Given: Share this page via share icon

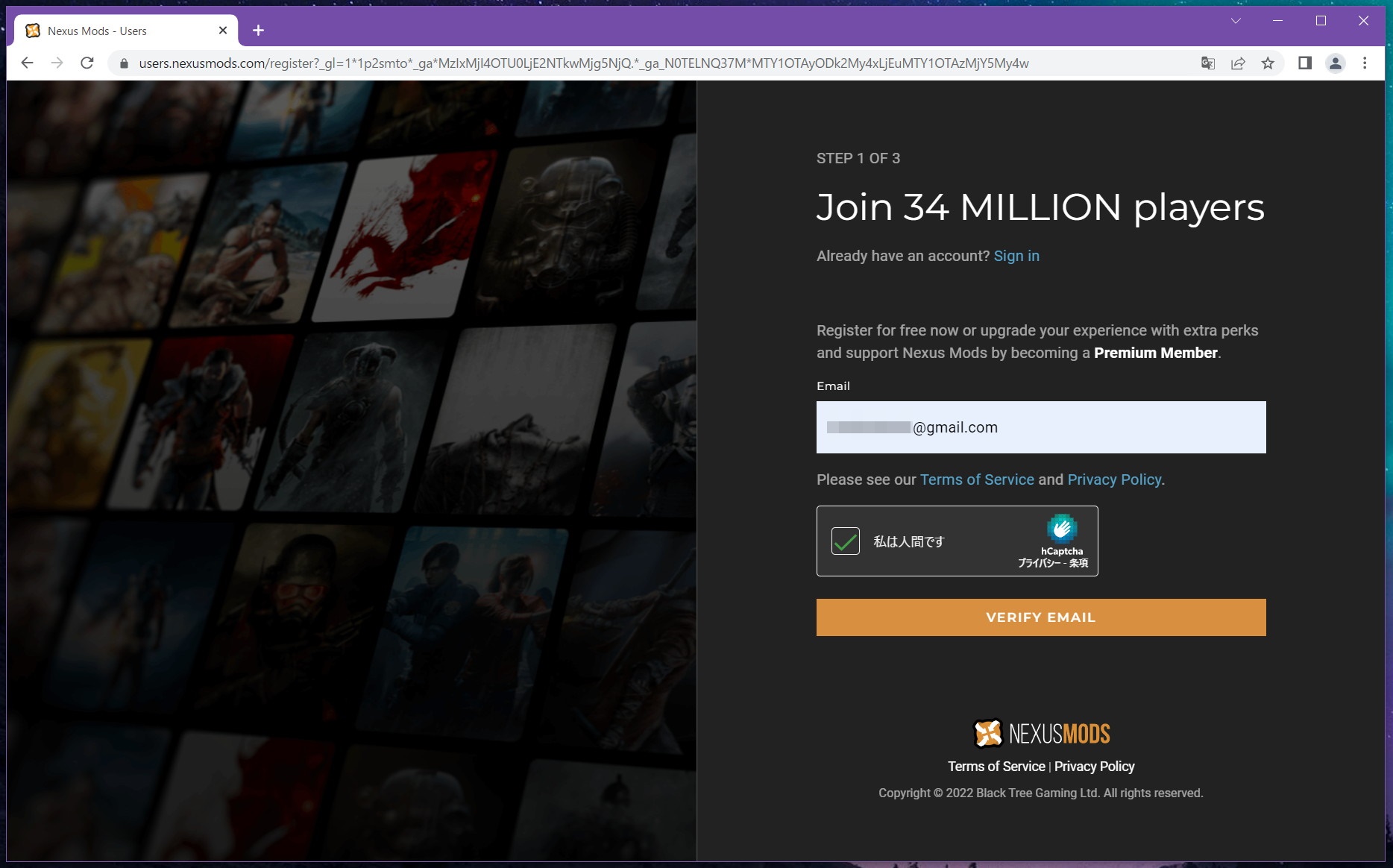Looking at the screenshot, I should coord(1238,63).
